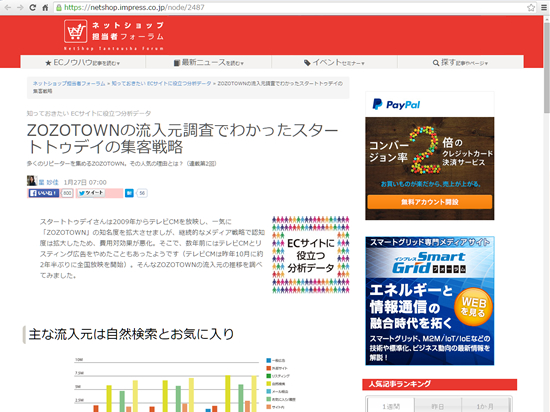Screen dimensions: 550x412
Task: Open the 探す search dropdown menu
Action: 460,63
